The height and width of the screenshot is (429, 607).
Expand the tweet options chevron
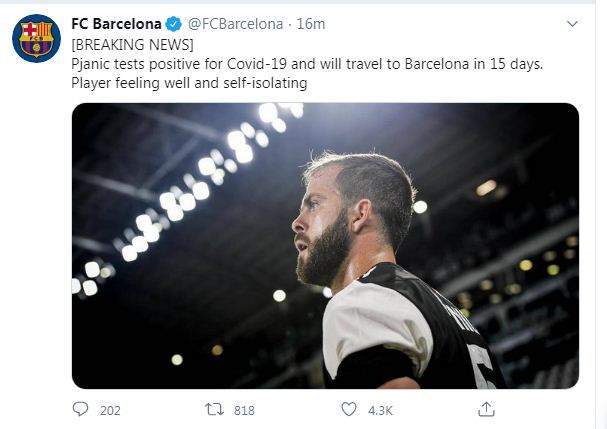click(x=570, y=21)
